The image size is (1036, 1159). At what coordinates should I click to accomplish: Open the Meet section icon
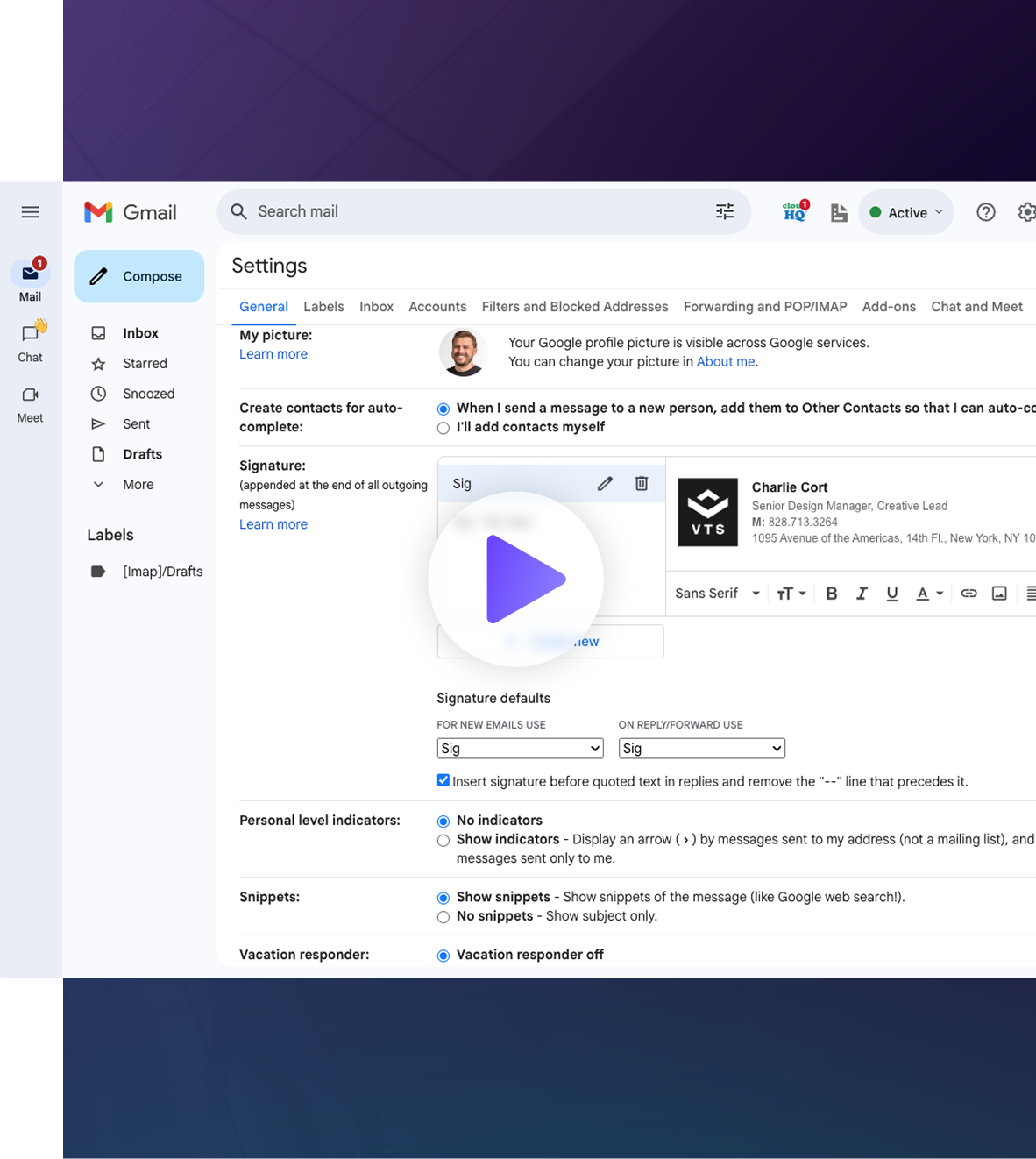[x=30, y=395]
